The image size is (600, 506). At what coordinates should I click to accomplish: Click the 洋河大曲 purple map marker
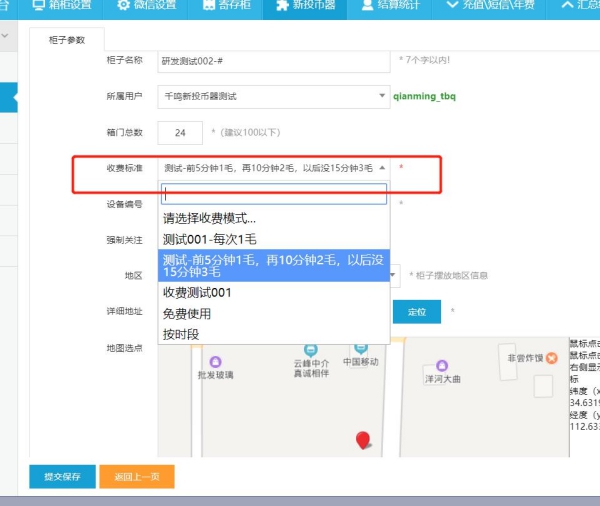pyautogui.click(x=441, y=366)
